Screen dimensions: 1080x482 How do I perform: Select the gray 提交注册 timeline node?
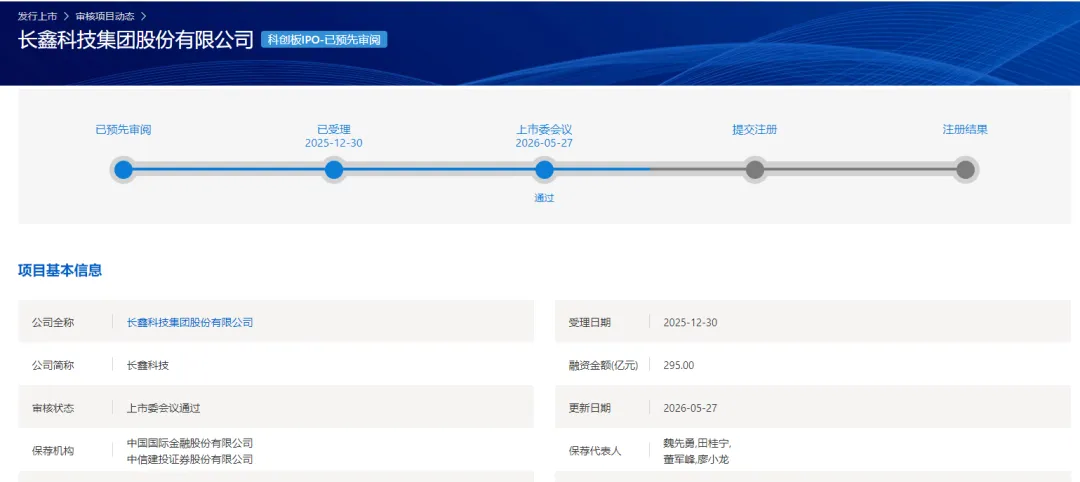tap(755, 169)
